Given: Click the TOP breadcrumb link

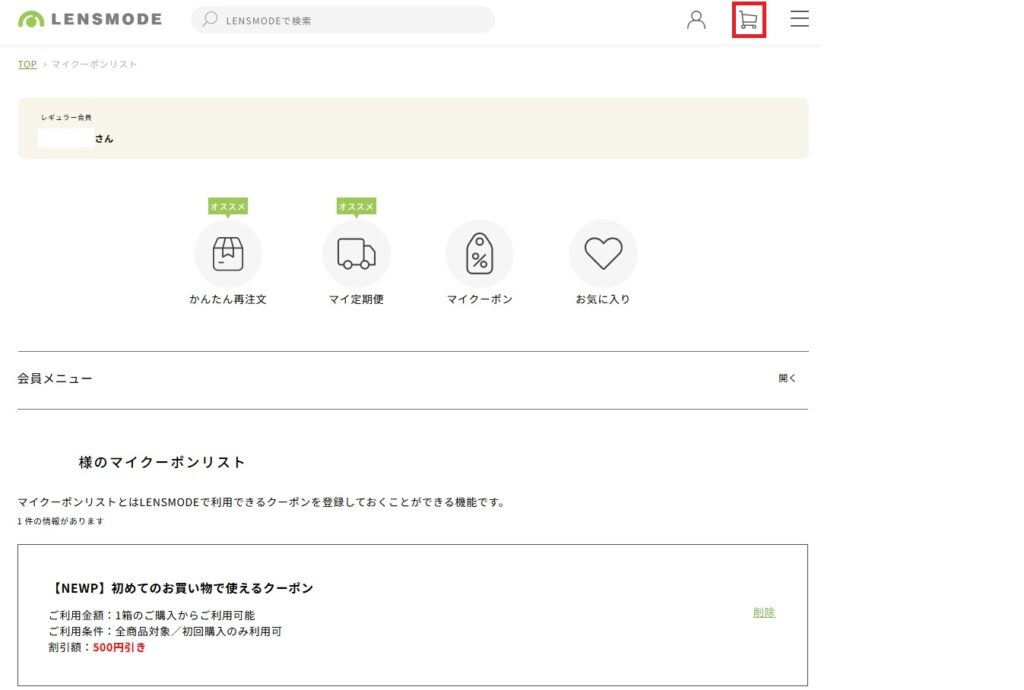Looking at the screenshot, I should (x=27, y=64).
